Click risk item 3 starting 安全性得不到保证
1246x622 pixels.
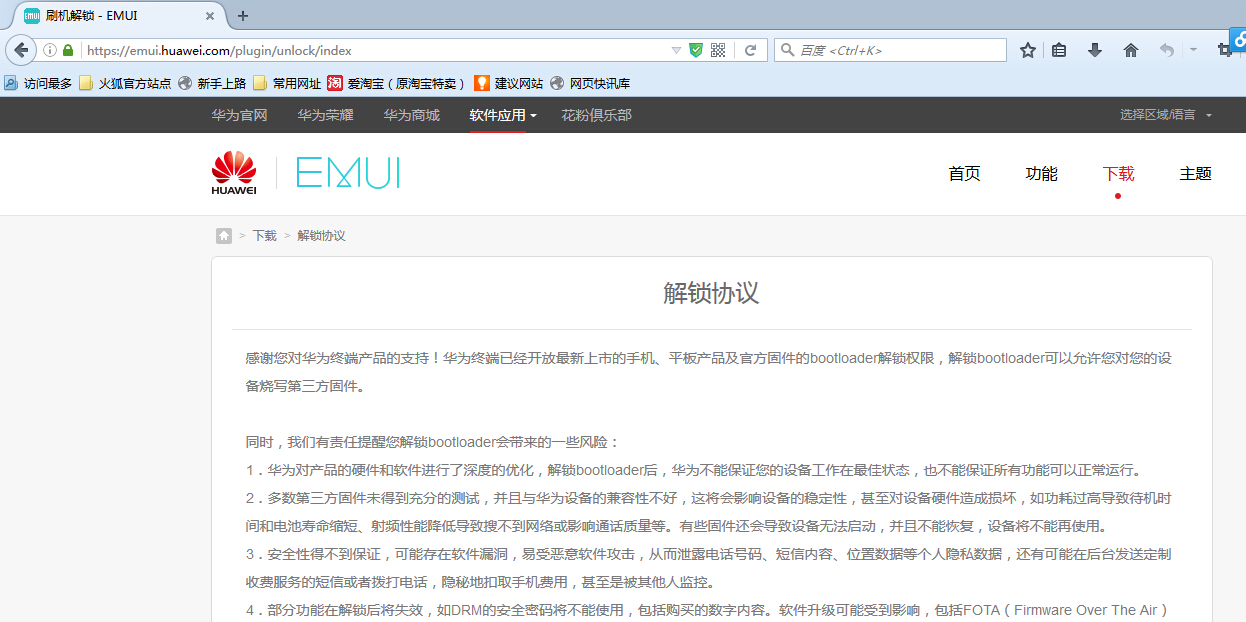coord(708,568)
